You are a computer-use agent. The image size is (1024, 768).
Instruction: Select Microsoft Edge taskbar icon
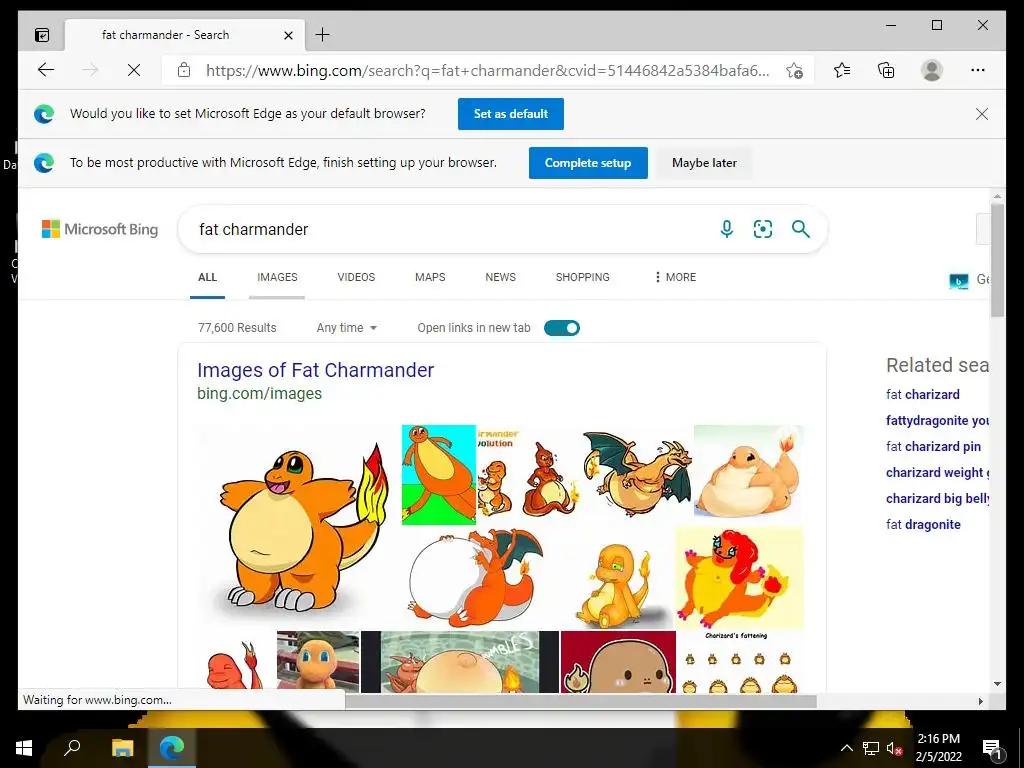pyautogui.click(x=172, y=747)
